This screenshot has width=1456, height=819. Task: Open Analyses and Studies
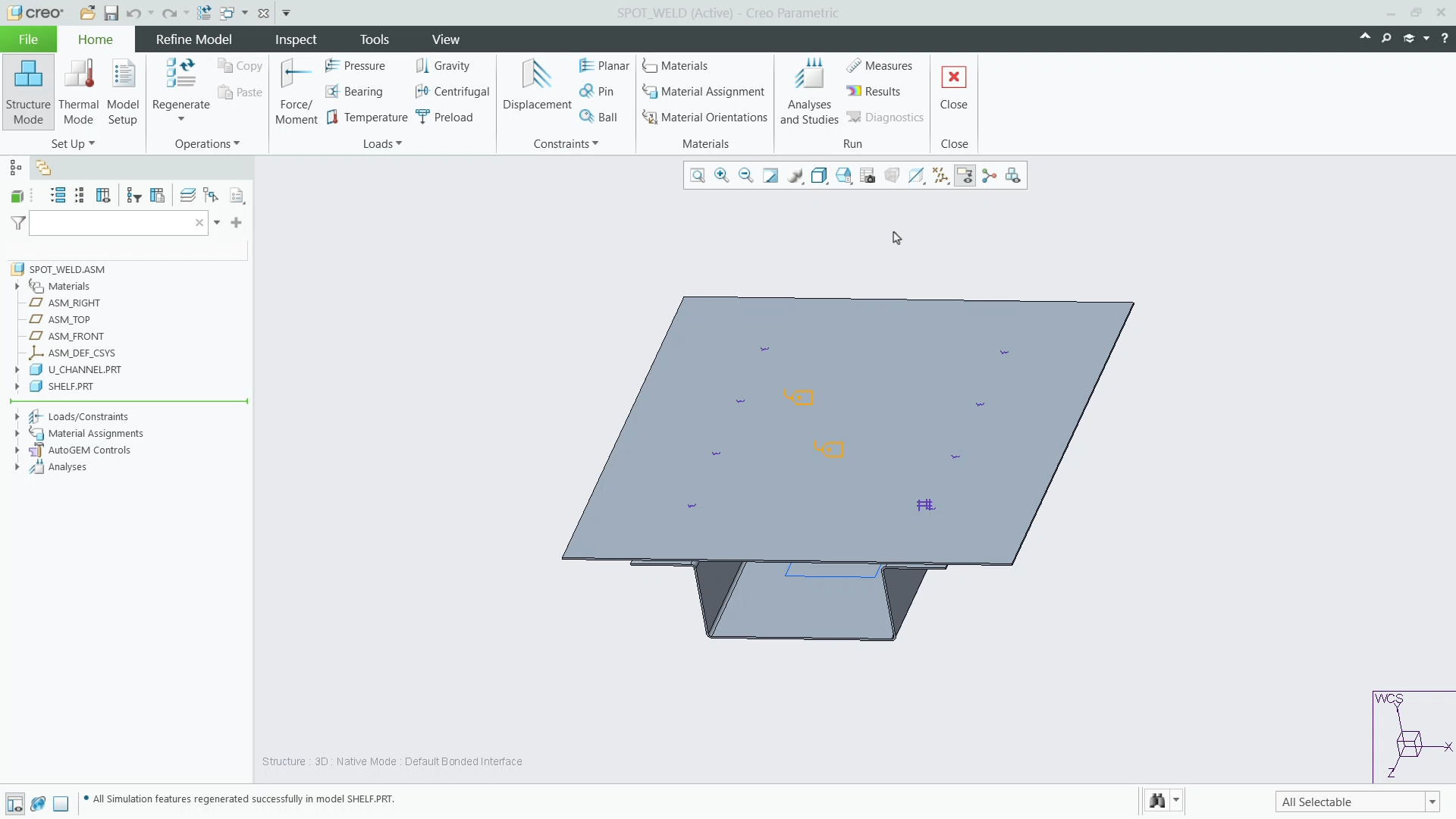[809, 92]
